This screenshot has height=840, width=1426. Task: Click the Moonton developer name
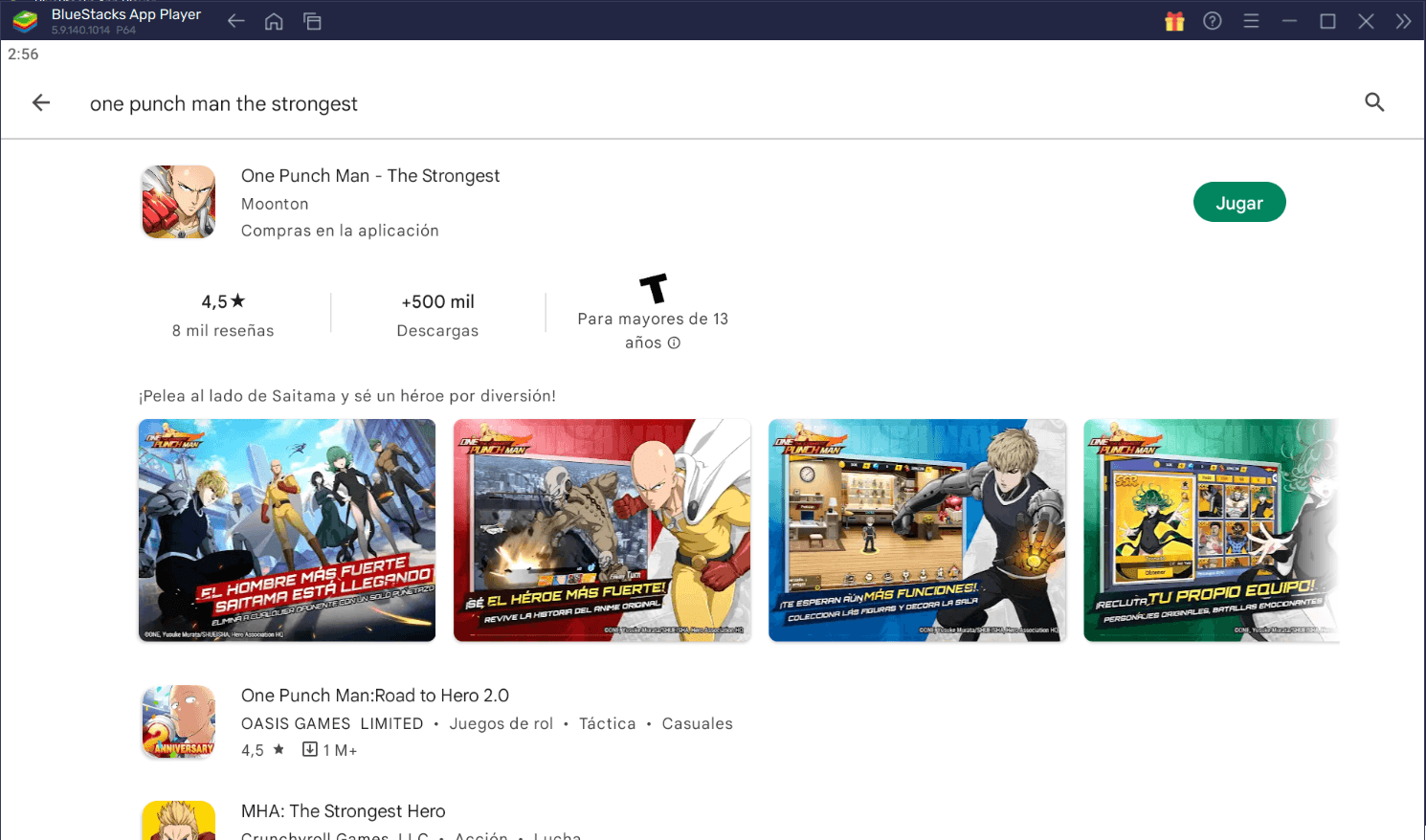click(x=275, y=204)
